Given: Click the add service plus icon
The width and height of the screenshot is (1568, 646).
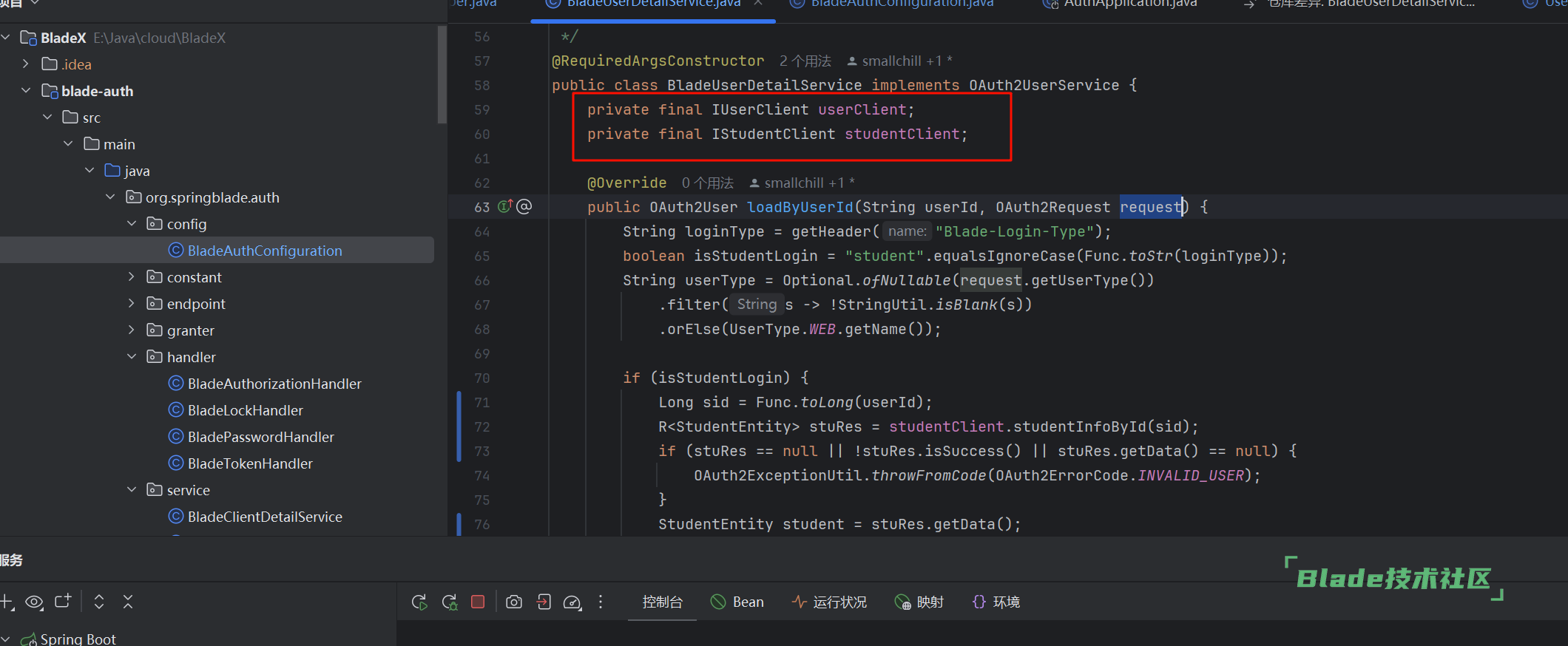Looking at the screenshot, I should (7, 602).
